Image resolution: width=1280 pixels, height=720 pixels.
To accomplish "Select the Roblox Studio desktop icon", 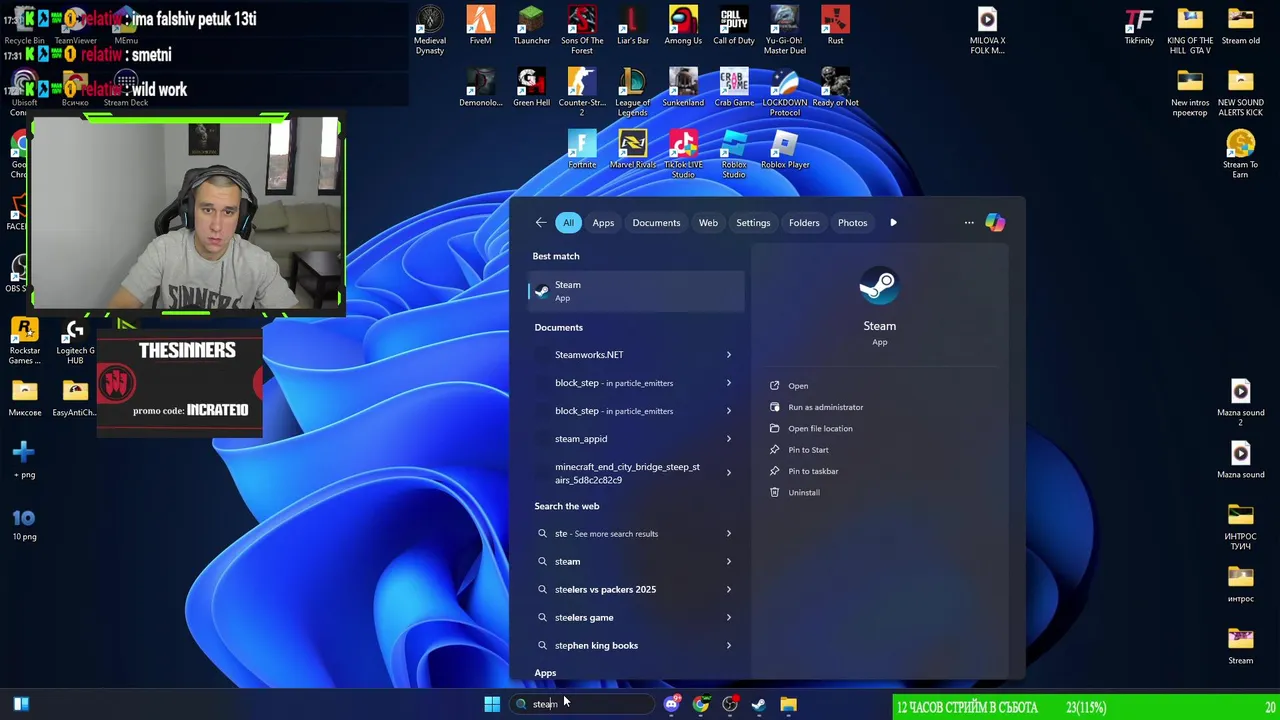I will point(734,154).
